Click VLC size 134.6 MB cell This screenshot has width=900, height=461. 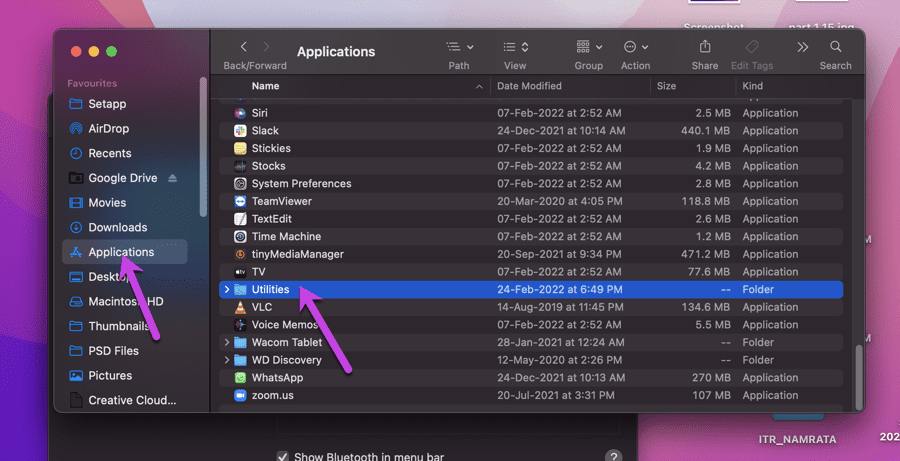pos(706,307)
